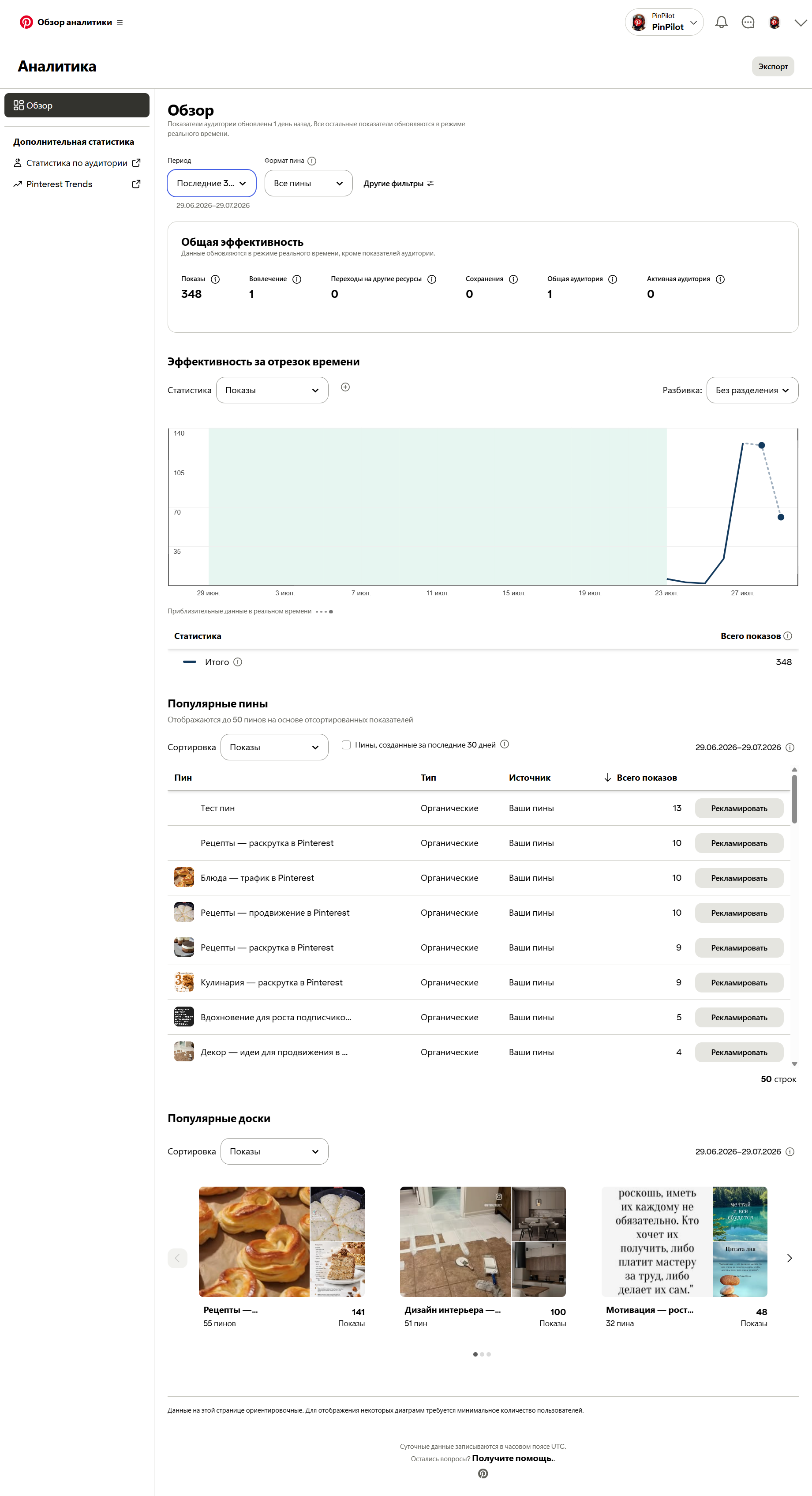The image size is (812, 1496).
Task: Open Другие фильтры
Action: tap(399, 184)
